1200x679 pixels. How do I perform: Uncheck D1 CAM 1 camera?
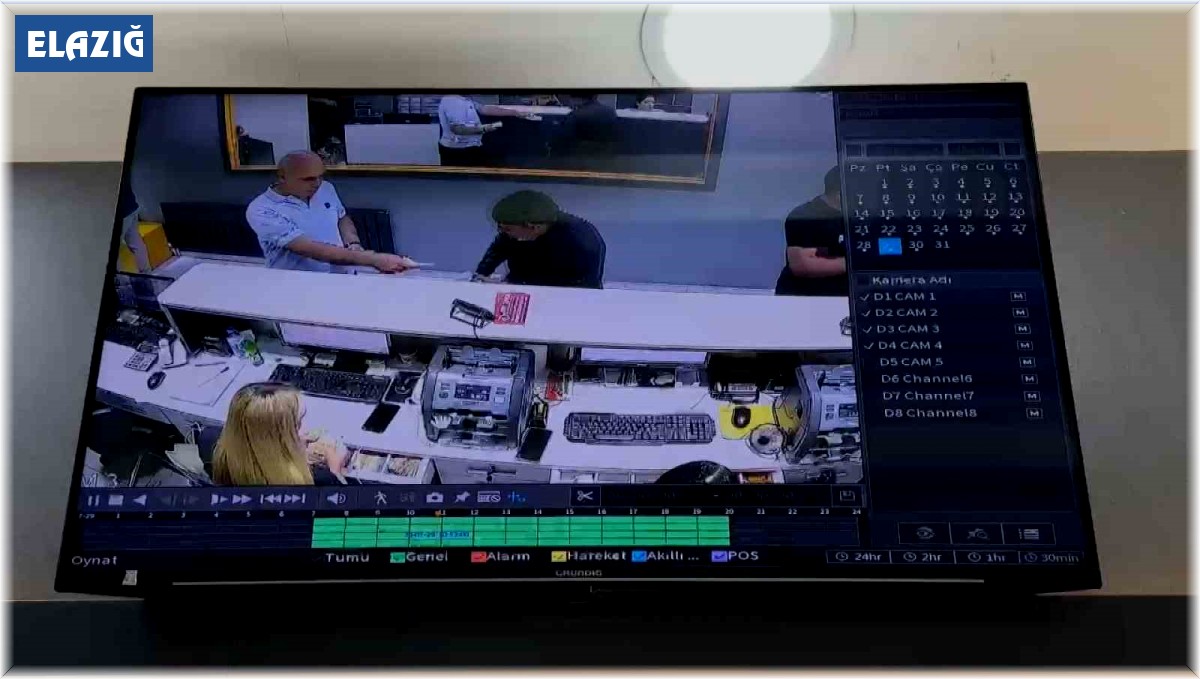(864, 297)
